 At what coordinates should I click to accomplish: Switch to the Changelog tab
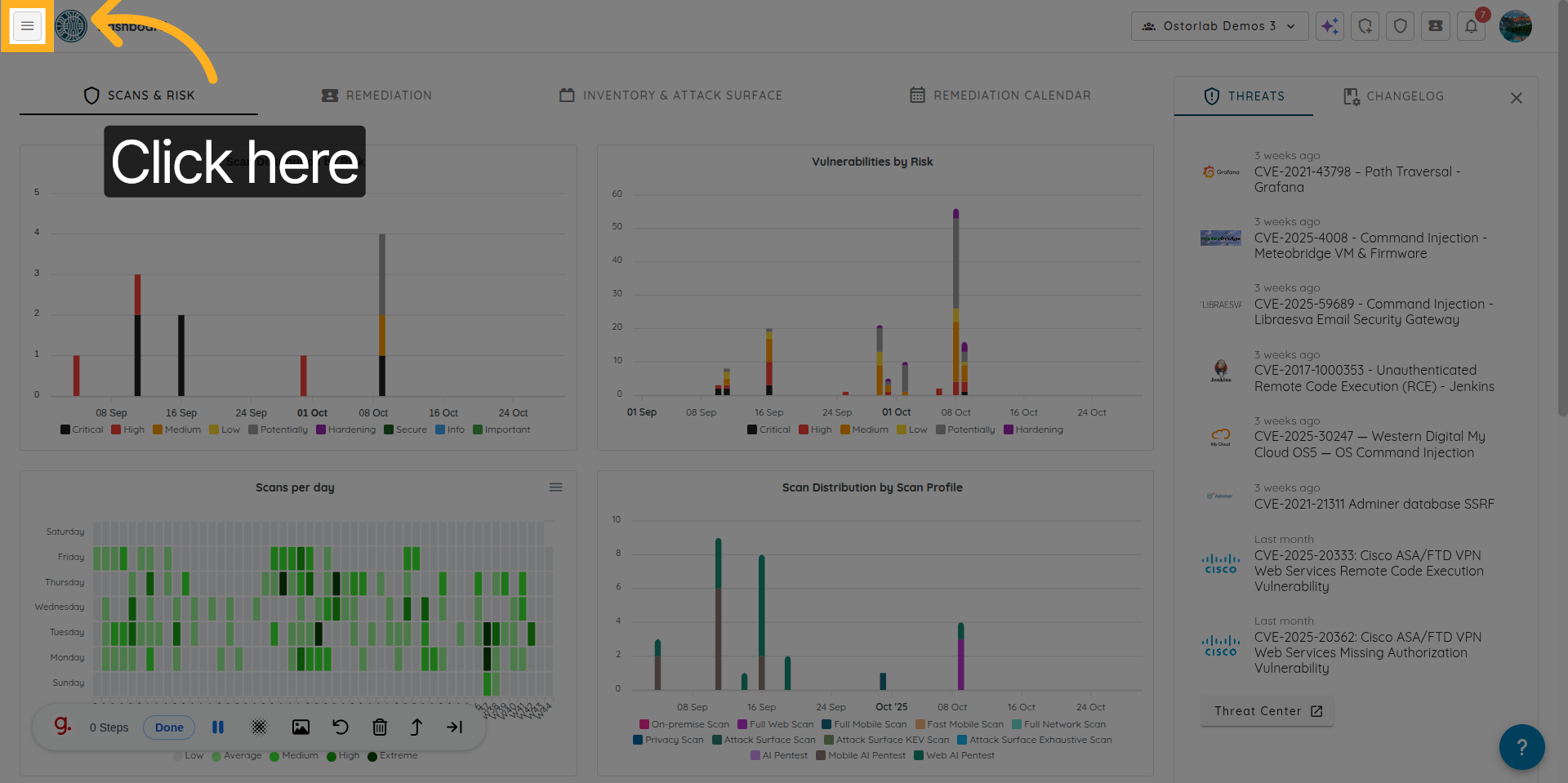pyautogui.click(x=1393, y=96)
